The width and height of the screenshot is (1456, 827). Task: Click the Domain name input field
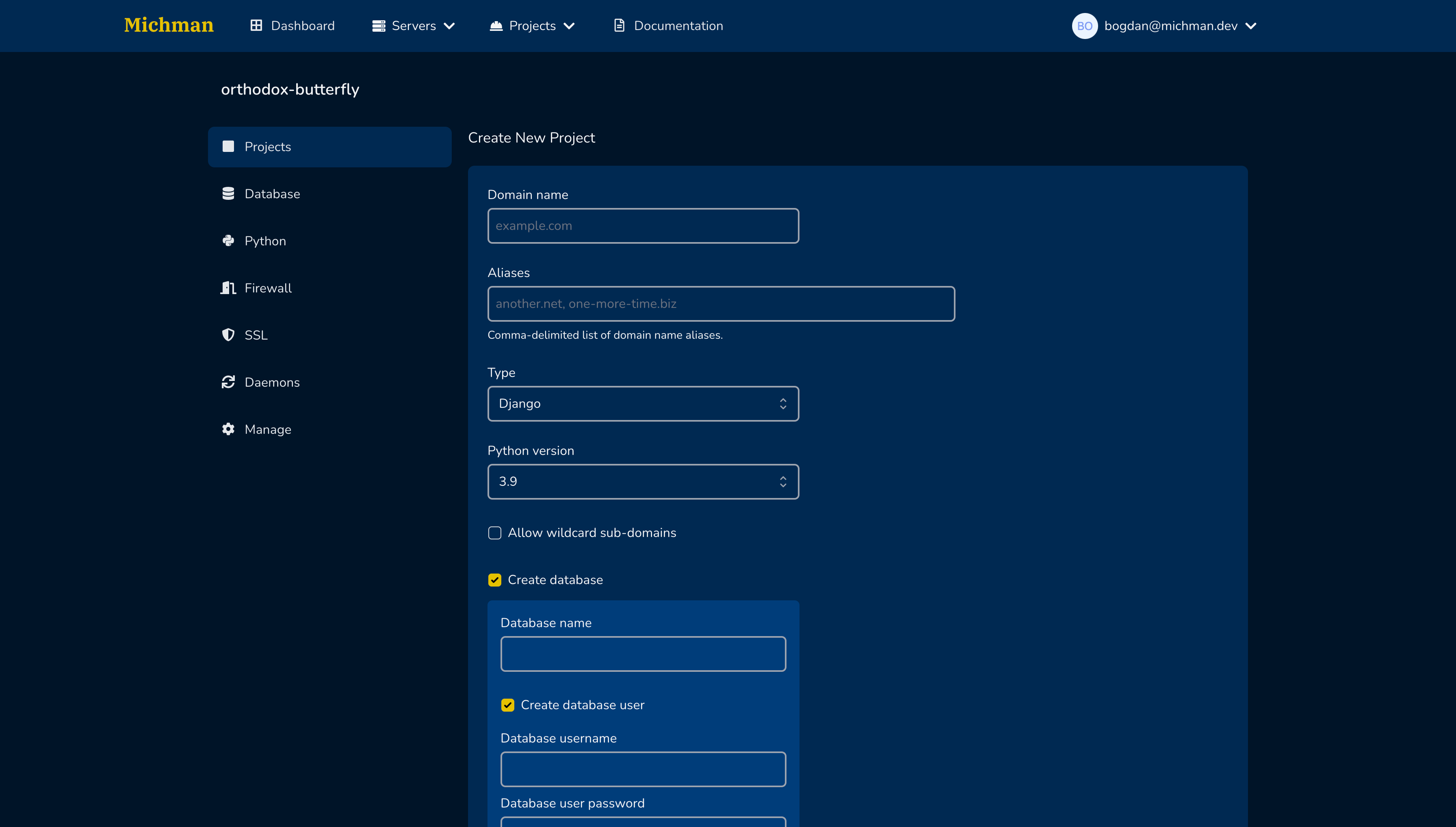tap(643, 226)
